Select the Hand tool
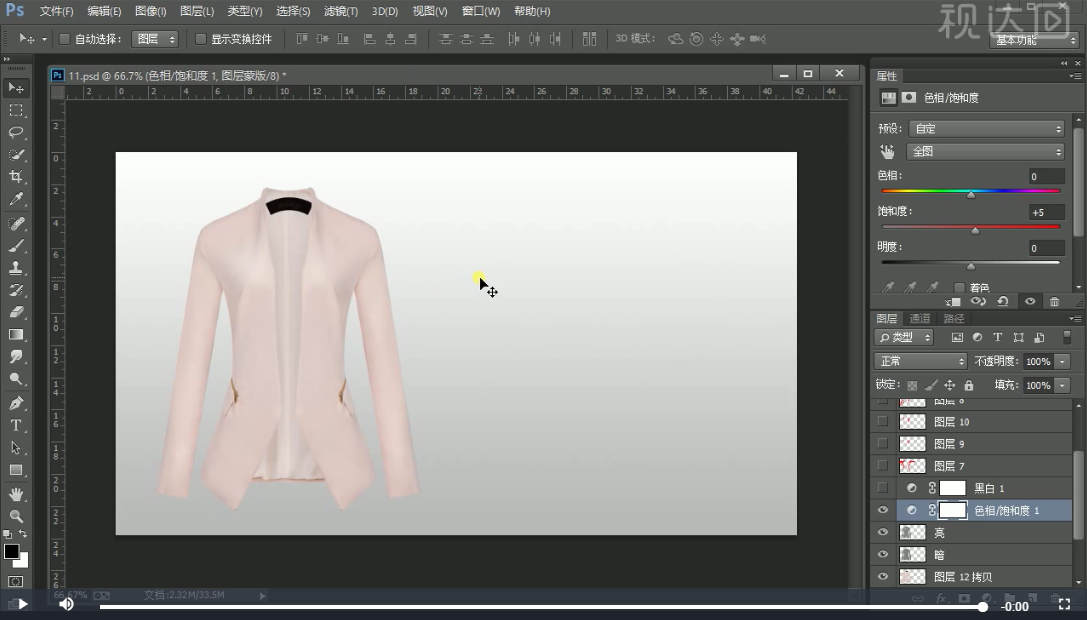This screenshot has height=620, width=1087. [16, 494]
